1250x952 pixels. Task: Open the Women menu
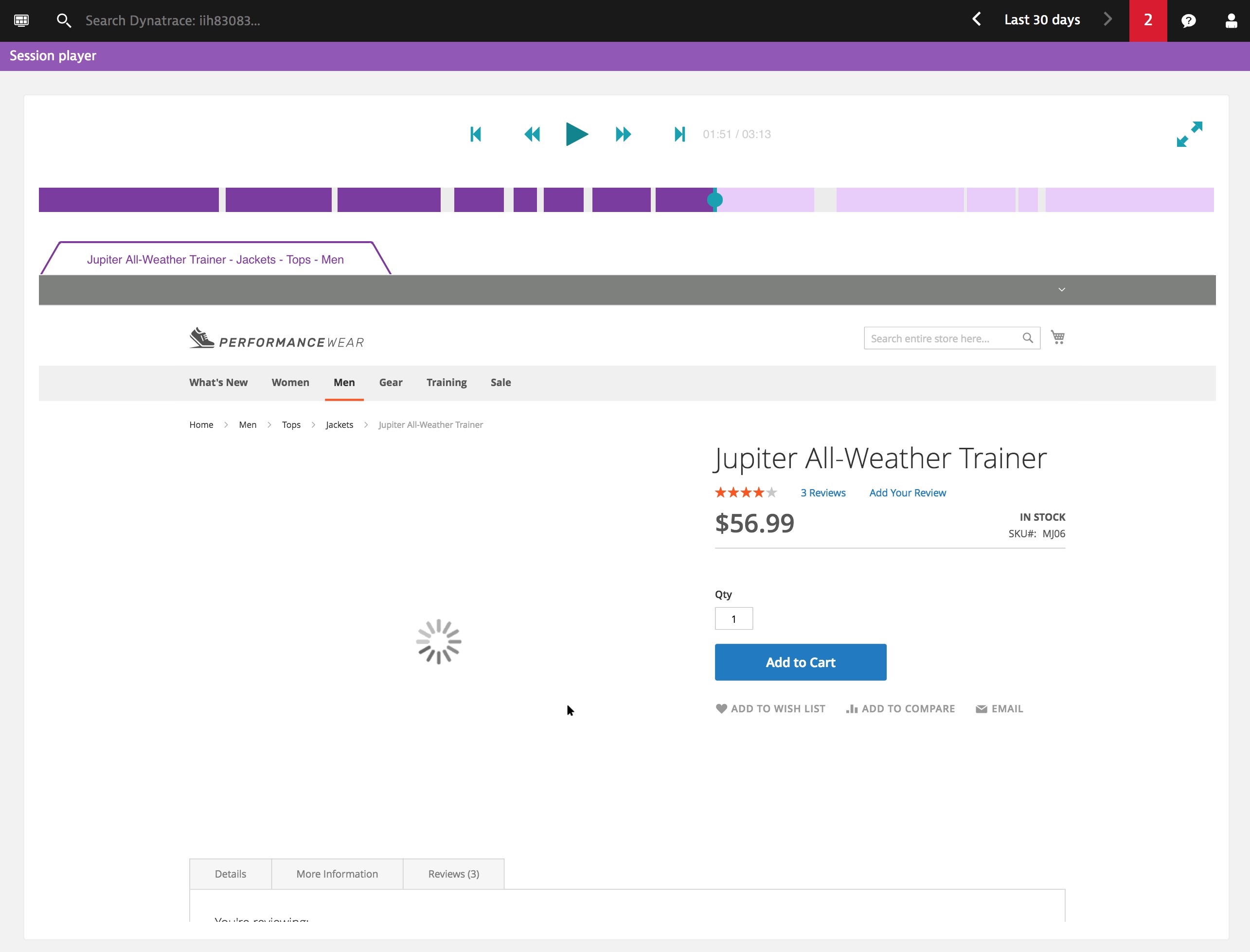click(x=290, y=383)
